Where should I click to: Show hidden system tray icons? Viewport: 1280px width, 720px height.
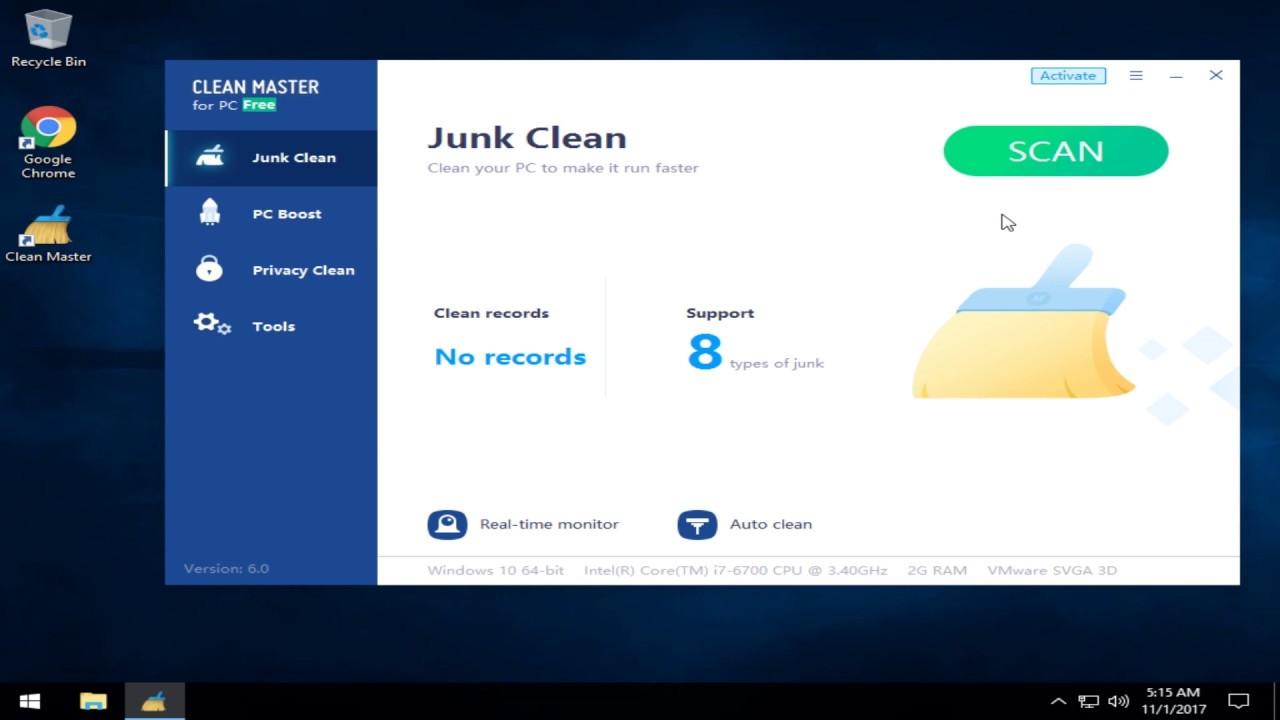tap(1058, 701)
